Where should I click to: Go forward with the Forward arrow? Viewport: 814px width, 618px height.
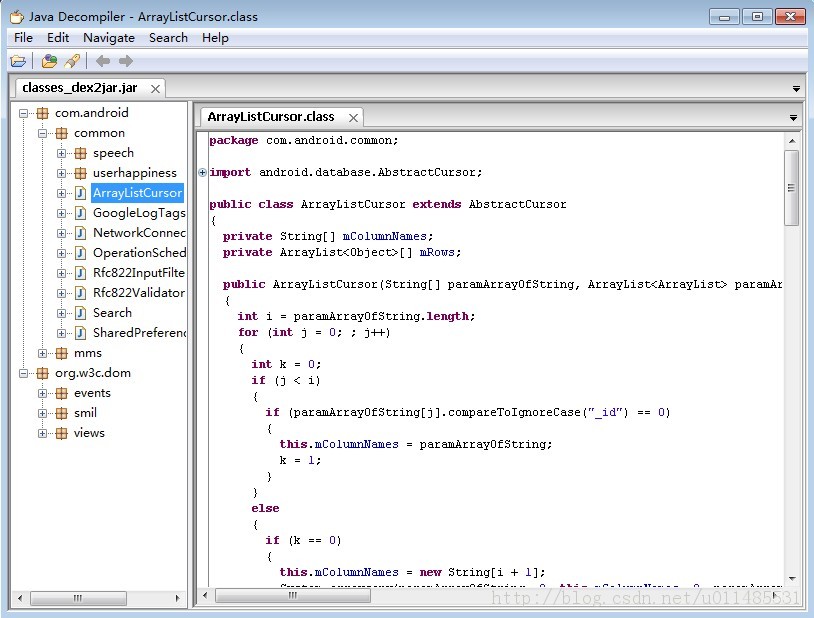point(126,61)
